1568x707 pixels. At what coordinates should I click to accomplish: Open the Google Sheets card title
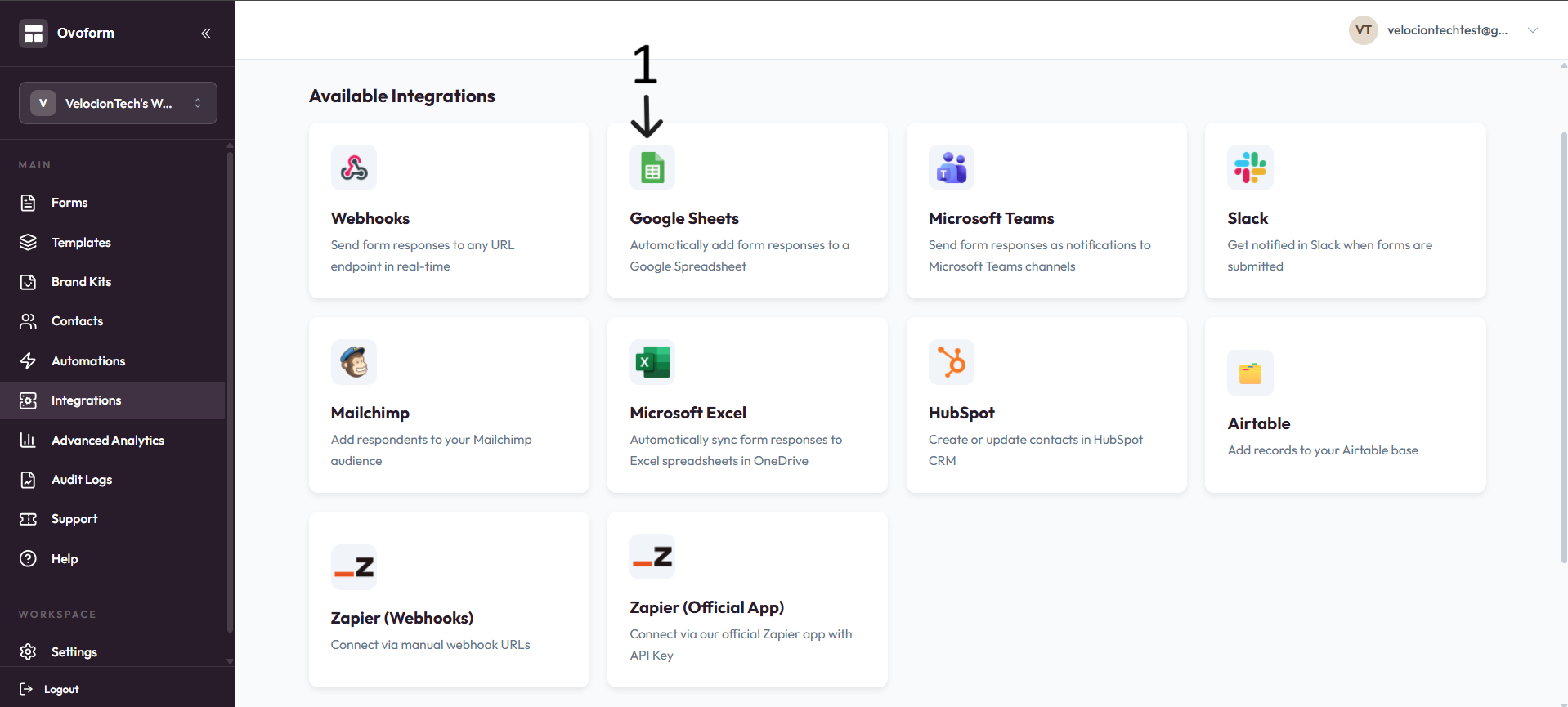pyautogui.click(x=684, y=218)
